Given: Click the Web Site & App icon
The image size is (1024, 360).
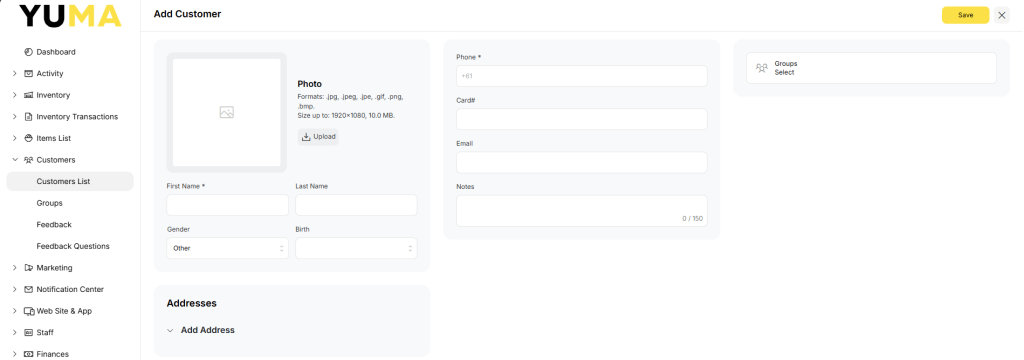Looking at the screenshot, I should pos(29,311).
